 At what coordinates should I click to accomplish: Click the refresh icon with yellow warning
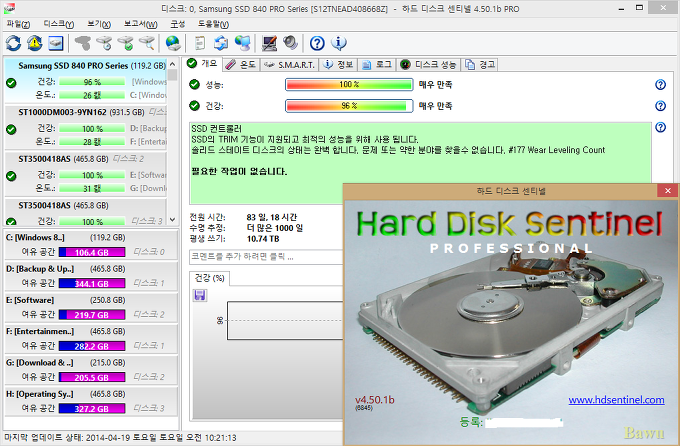click(x=35, y=43)
